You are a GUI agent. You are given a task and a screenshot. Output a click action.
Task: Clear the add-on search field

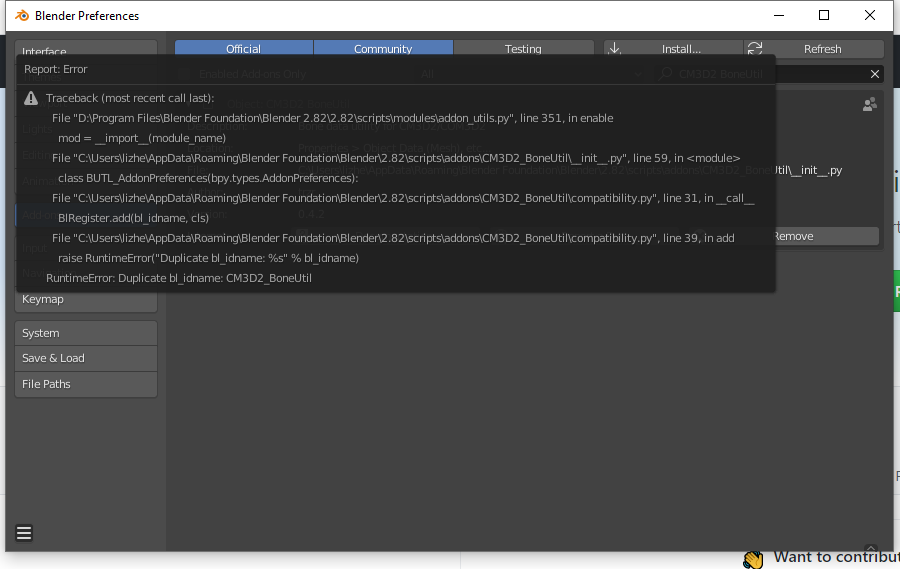point(874,74)
